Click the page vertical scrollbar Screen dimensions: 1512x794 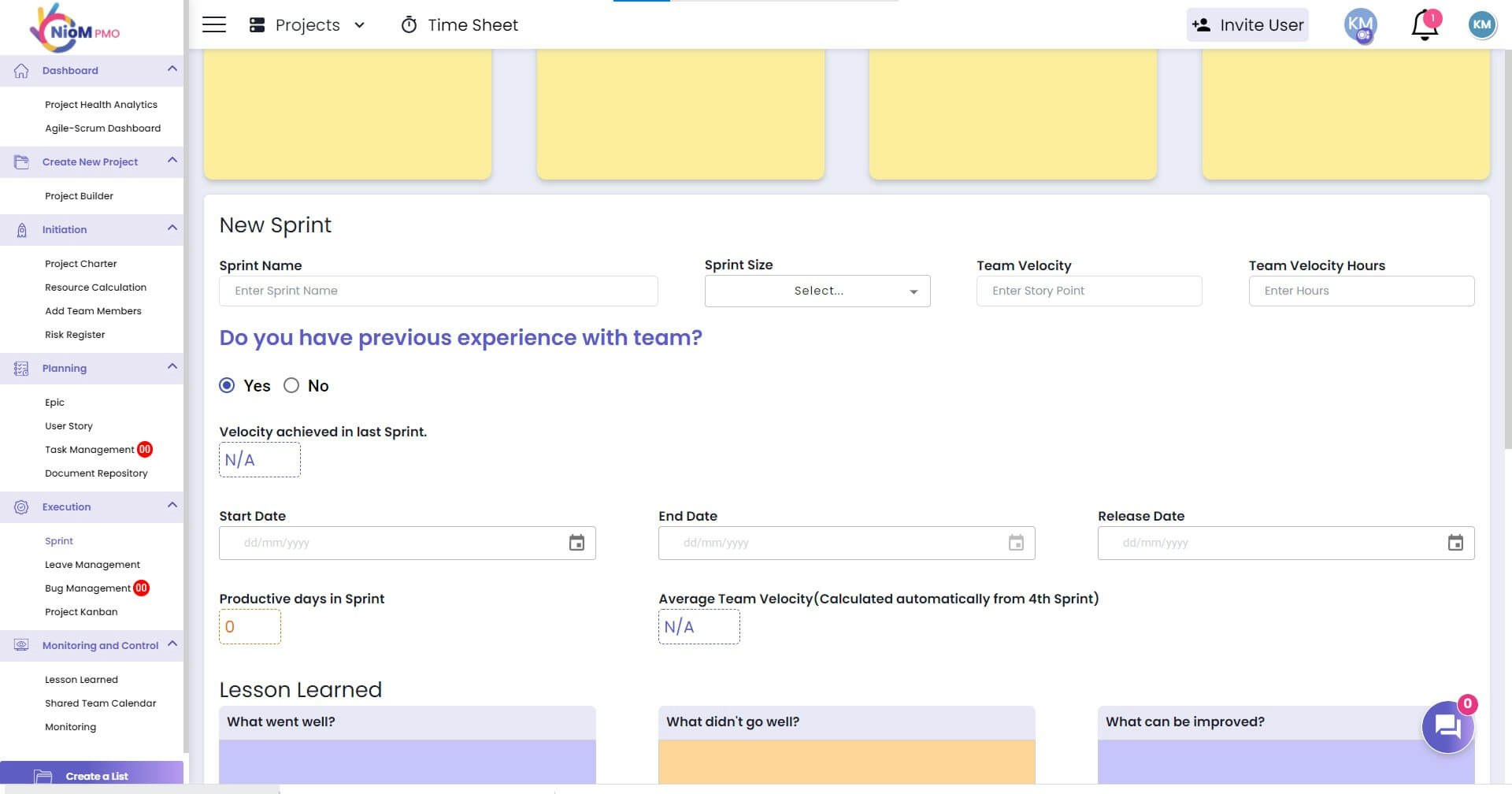coord(1507,248)
